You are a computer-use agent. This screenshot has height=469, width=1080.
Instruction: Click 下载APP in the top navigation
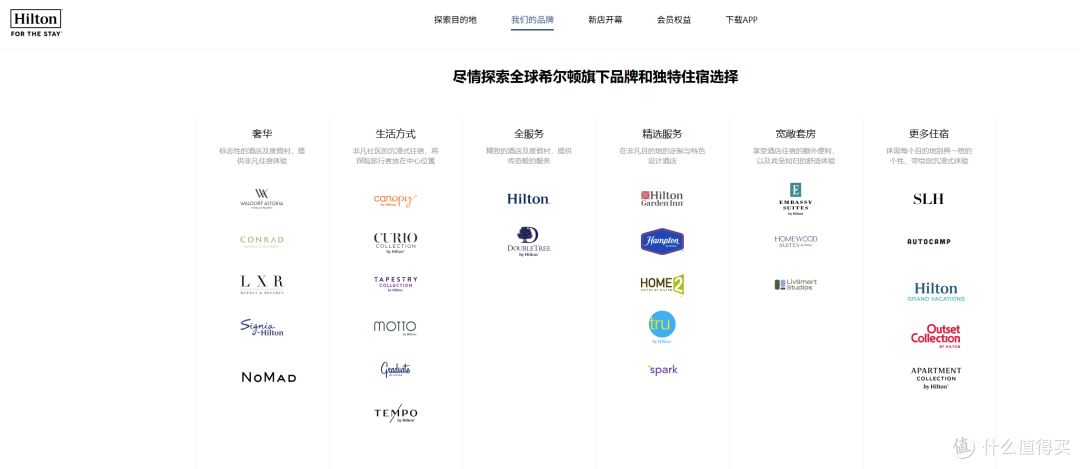pyautogui.click(x=742, y=20)
